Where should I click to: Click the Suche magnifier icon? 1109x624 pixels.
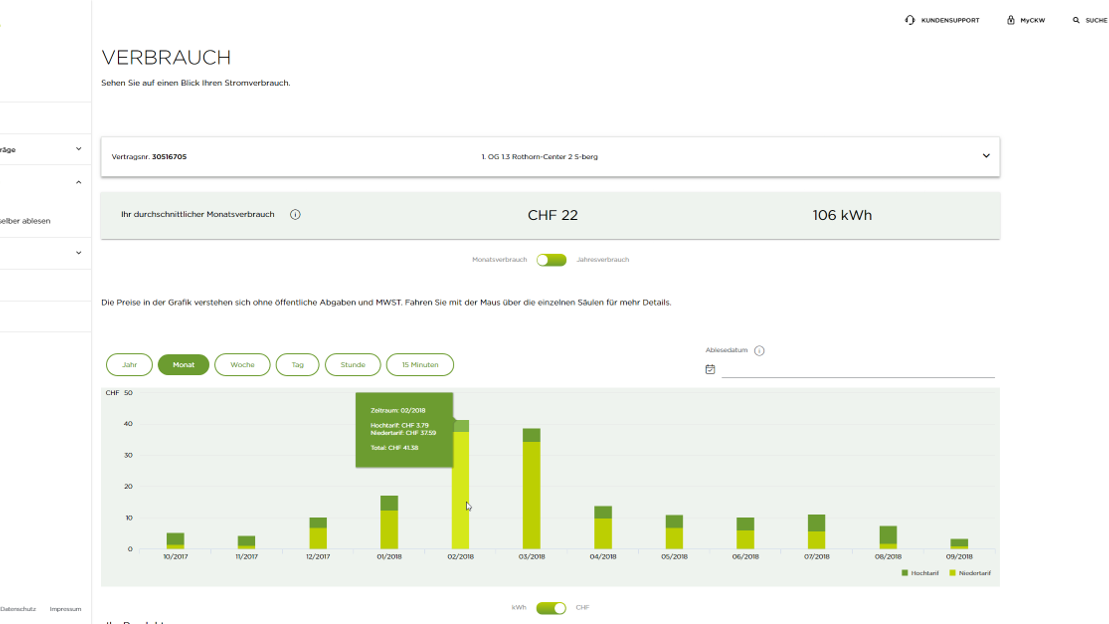coord(1076,20)
